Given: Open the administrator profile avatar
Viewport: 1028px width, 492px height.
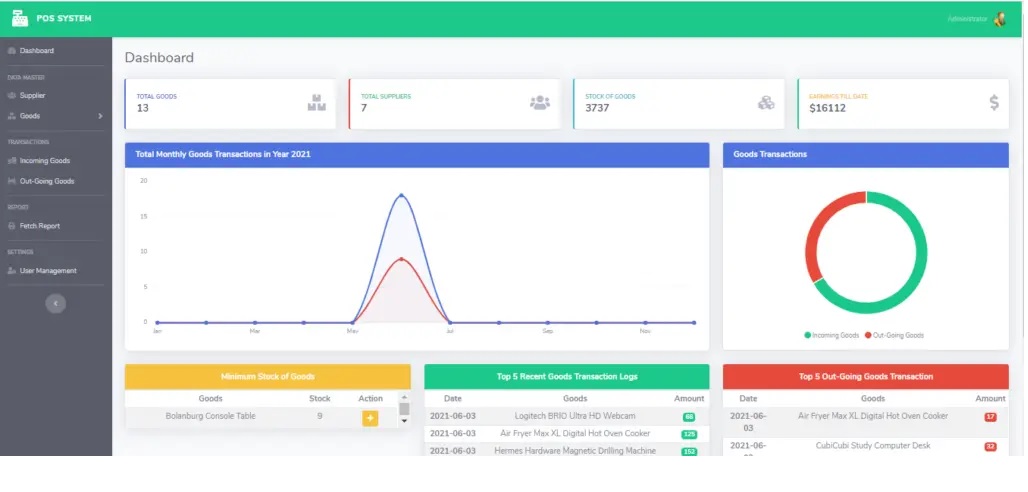Looking at the screenshot, I should pos(999,19).
